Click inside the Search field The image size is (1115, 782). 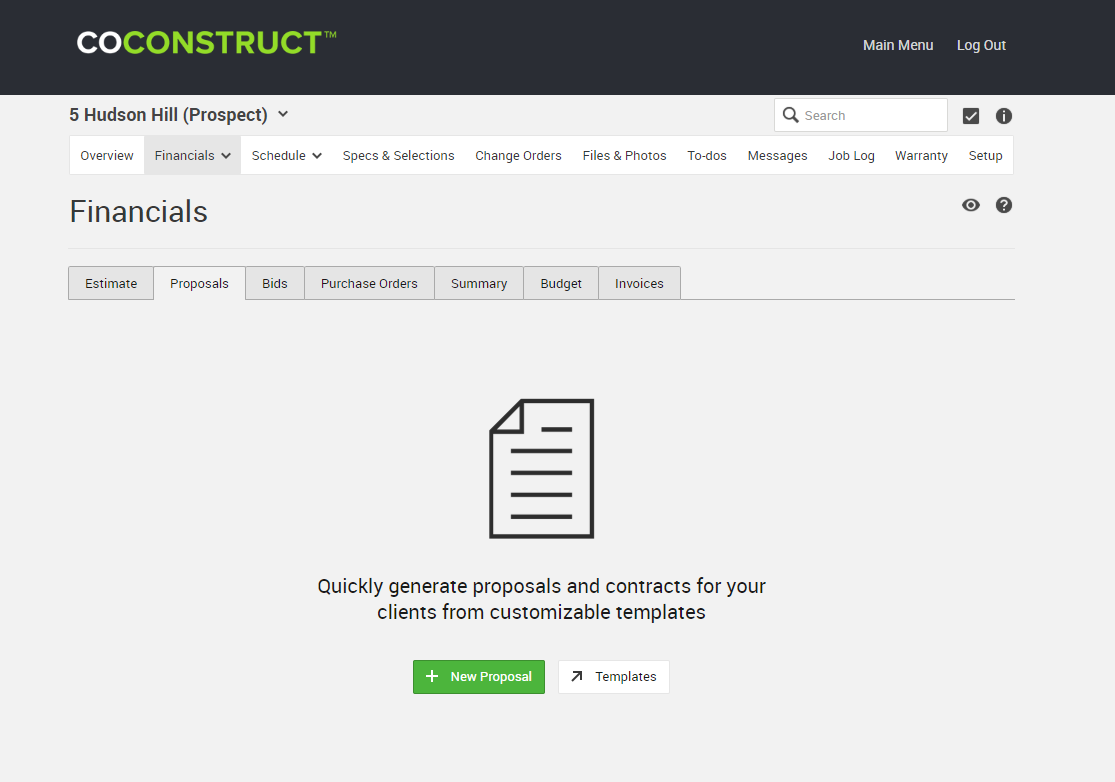coord(870,116)
